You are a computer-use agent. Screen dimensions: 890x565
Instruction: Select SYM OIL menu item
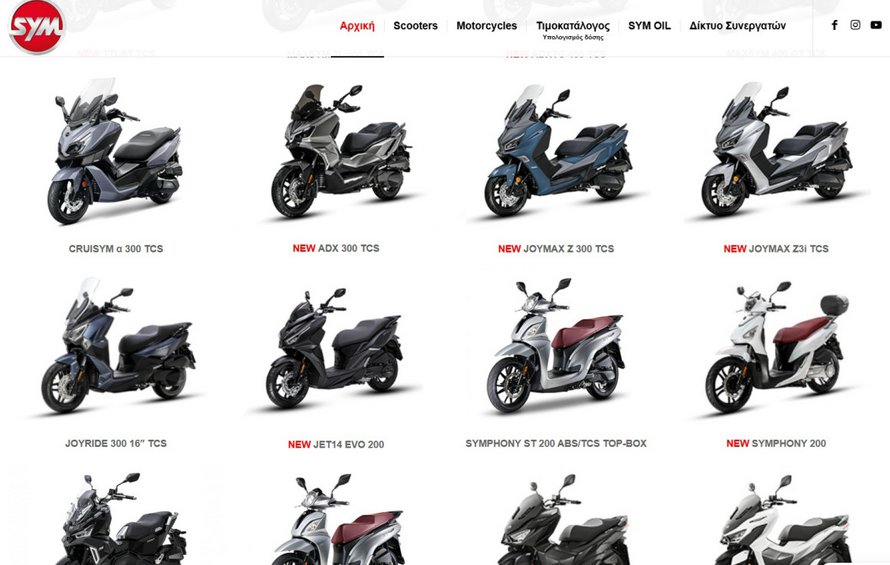[x=649, y=26]
